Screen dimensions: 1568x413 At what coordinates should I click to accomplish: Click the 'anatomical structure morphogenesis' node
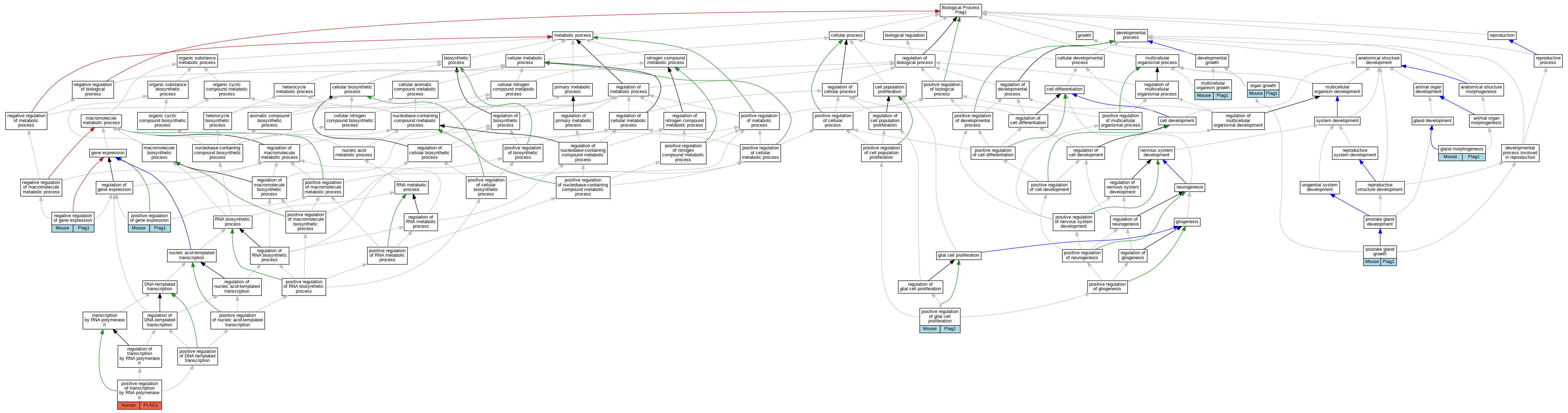click(x=1481, y=90)
